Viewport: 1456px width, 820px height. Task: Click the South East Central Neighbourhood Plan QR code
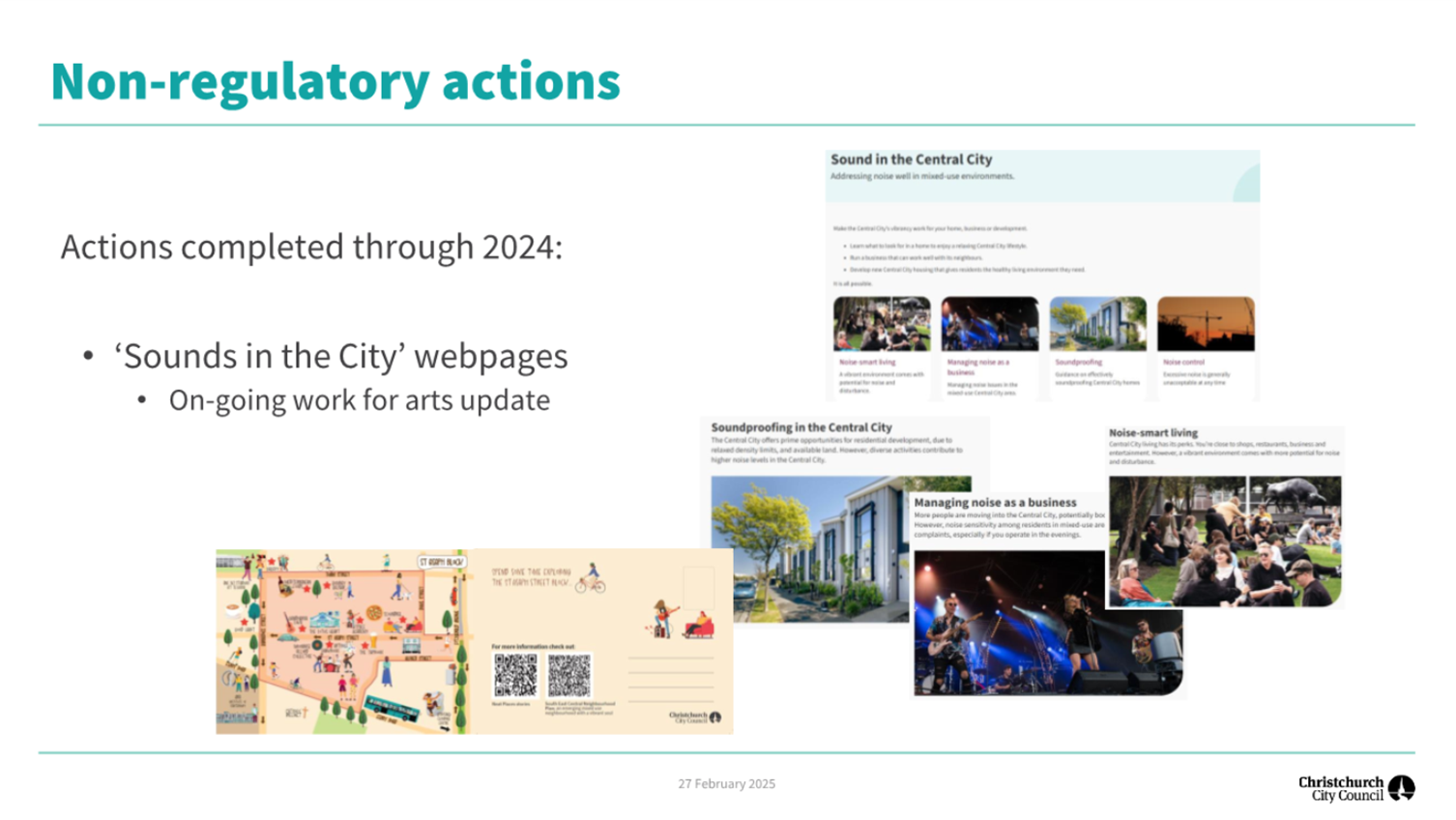pos(568,674)
